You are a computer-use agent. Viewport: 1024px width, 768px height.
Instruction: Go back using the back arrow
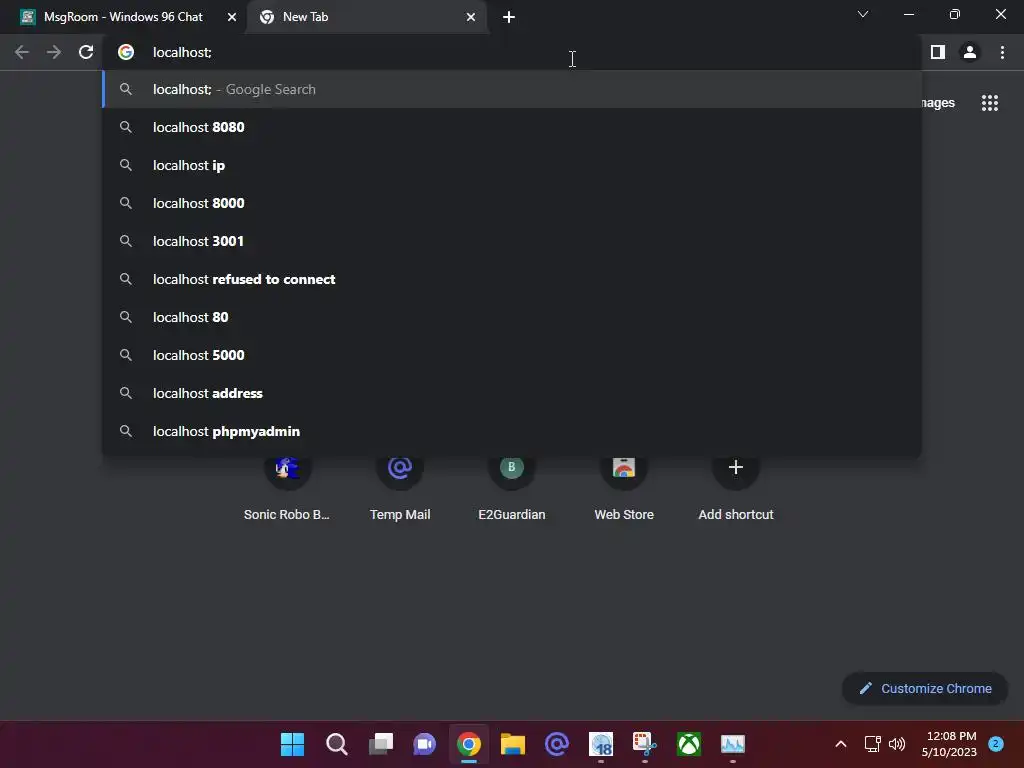pyautogui.click(x=22, y=52)
